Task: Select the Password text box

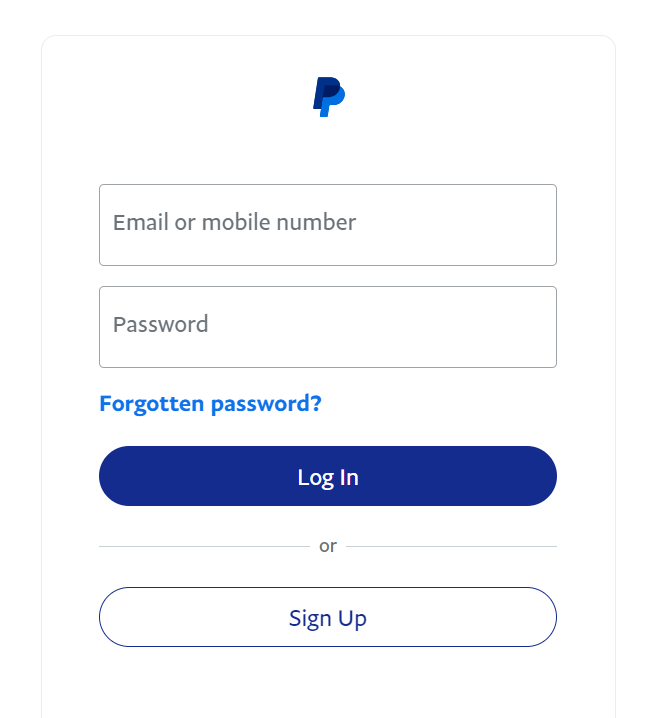Action: point(327,327)
